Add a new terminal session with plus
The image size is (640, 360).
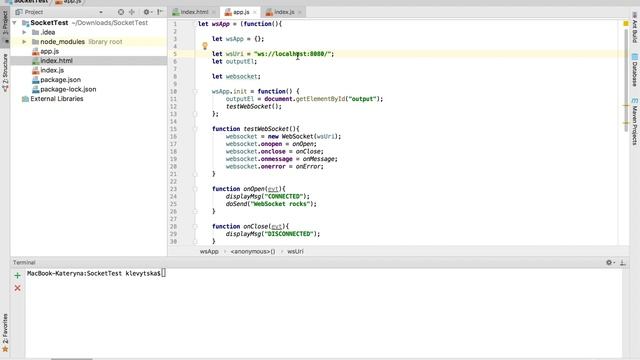pos(18,276)
